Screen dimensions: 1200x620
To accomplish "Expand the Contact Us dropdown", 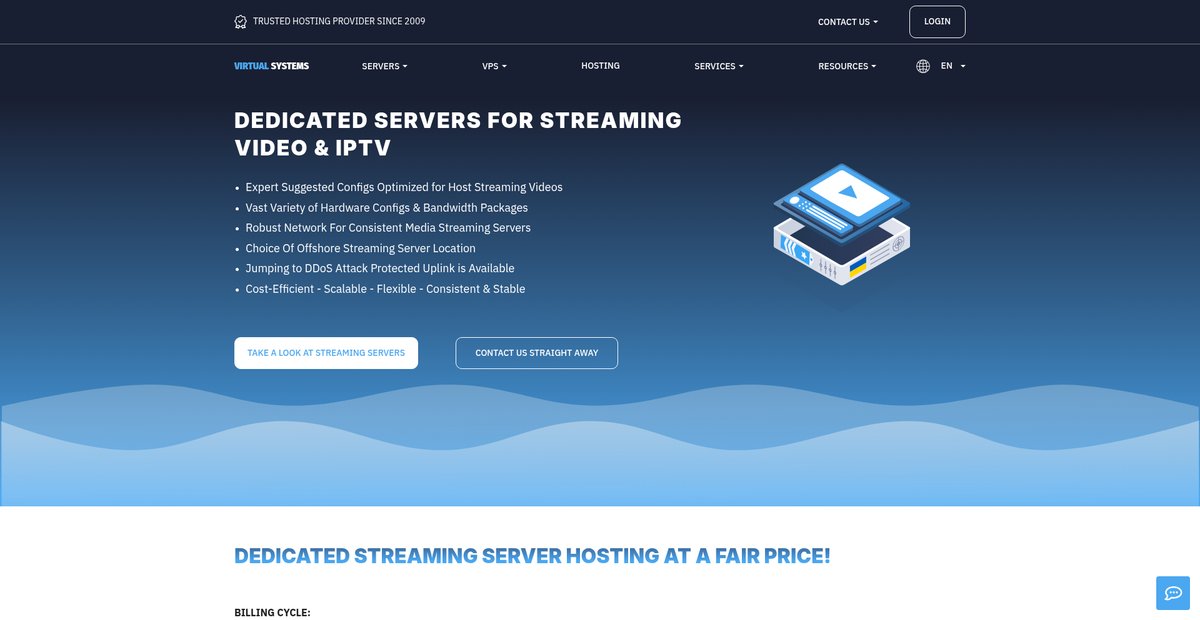I will (x=848, y=22).
